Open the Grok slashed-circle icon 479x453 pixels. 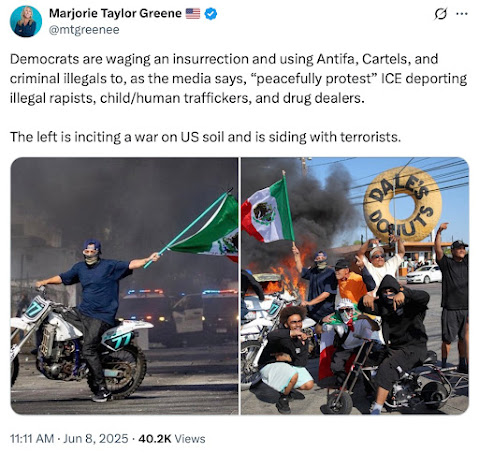[441, 14]
